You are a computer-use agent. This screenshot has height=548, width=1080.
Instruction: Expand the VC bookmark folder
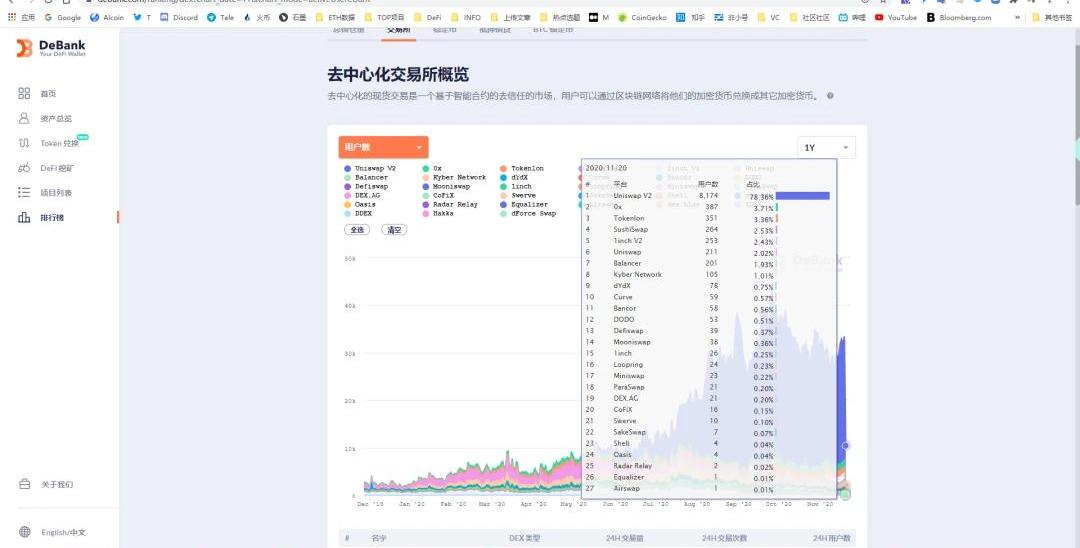[x=769, y=17]
